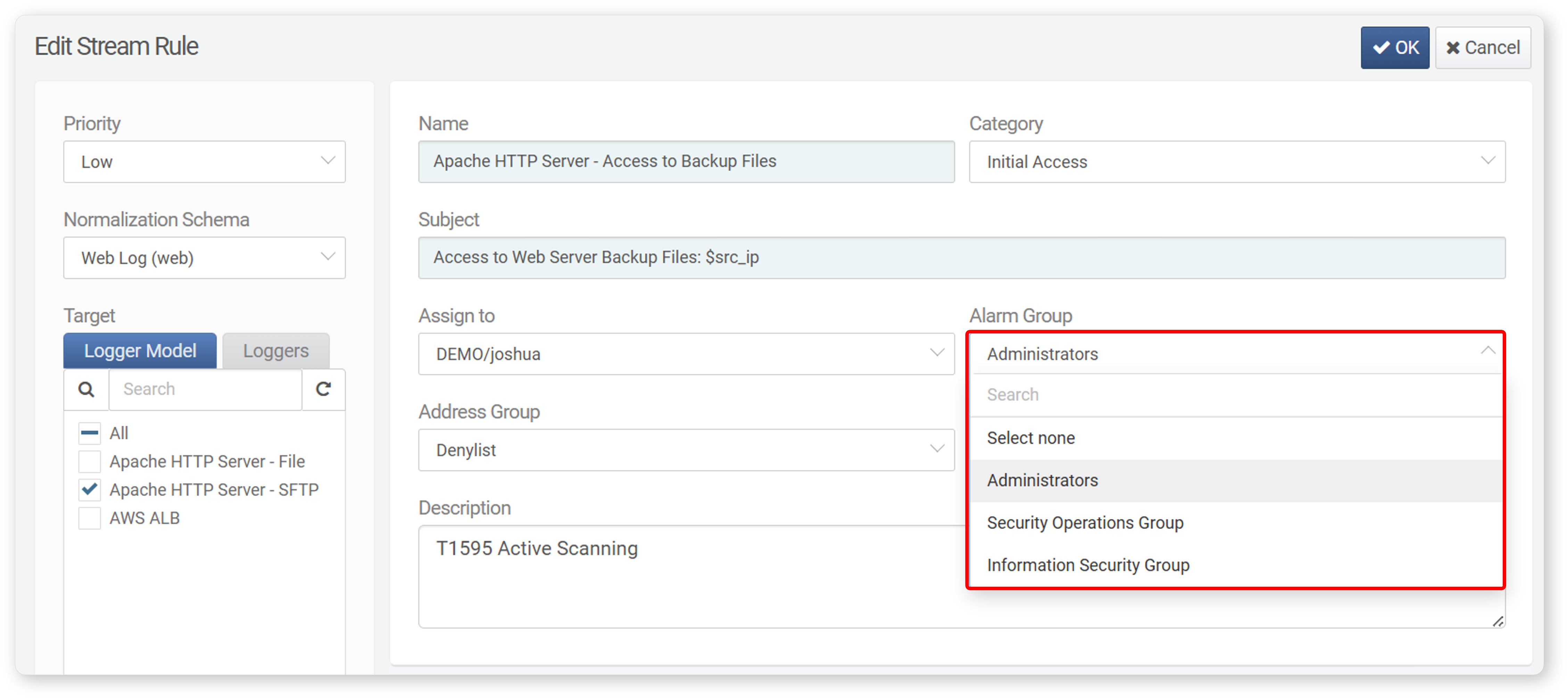This screenshot has height=699, width=1568.
Task: Uncheck Apache HTTP Server - SFTP checkbox
Action: click(90, 489)
